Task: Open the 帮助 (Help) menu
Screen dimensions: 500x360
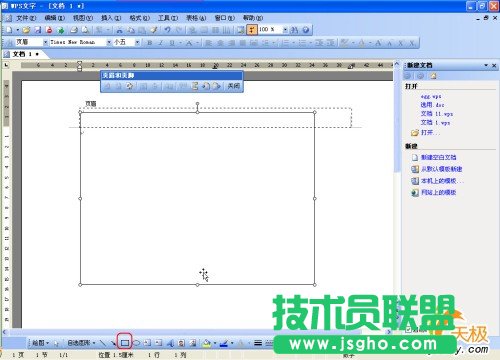Action: [x=253, y=18]
